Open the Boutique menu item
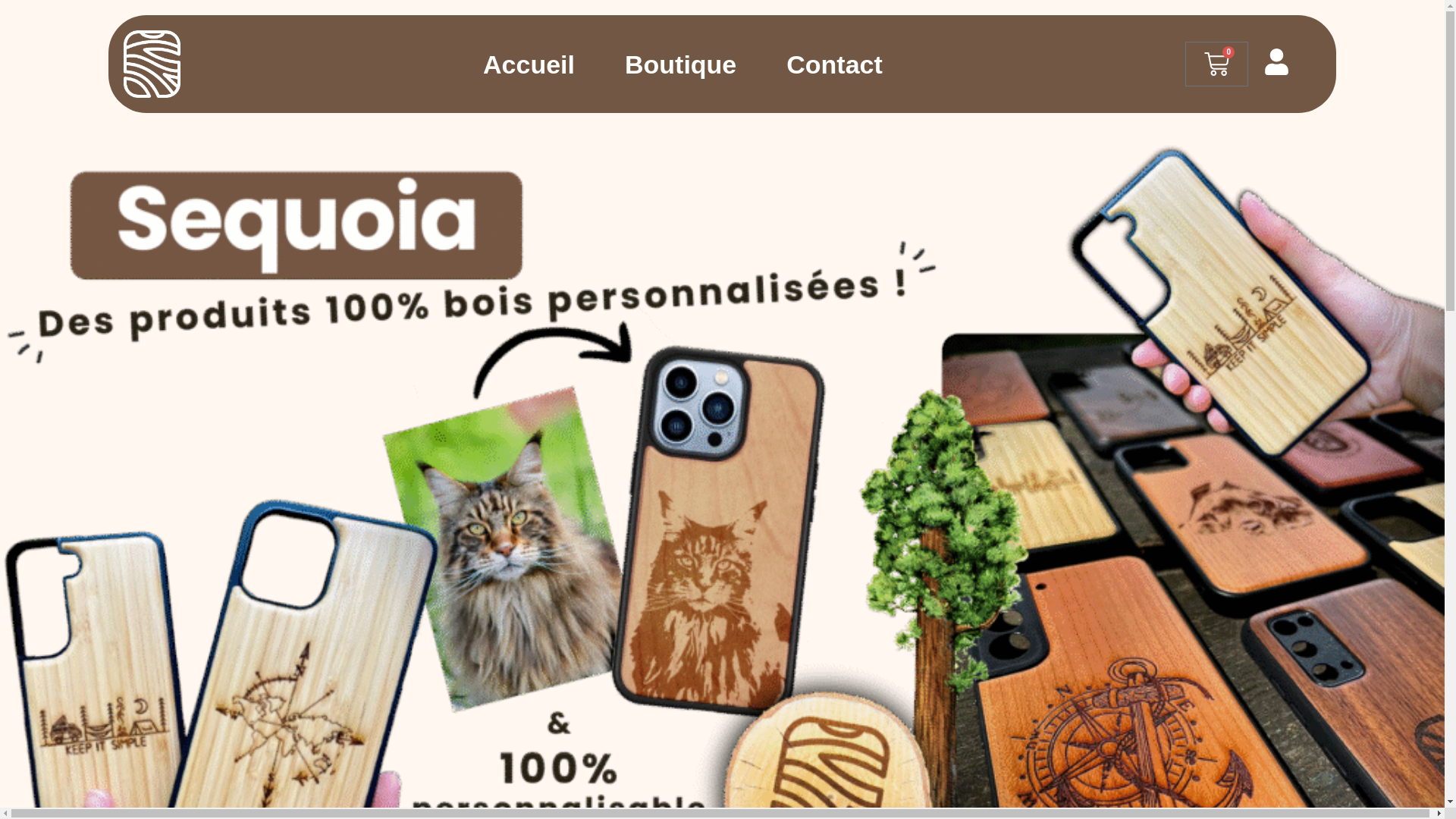Screen dimensions: 1456x819 click(680, 64)
